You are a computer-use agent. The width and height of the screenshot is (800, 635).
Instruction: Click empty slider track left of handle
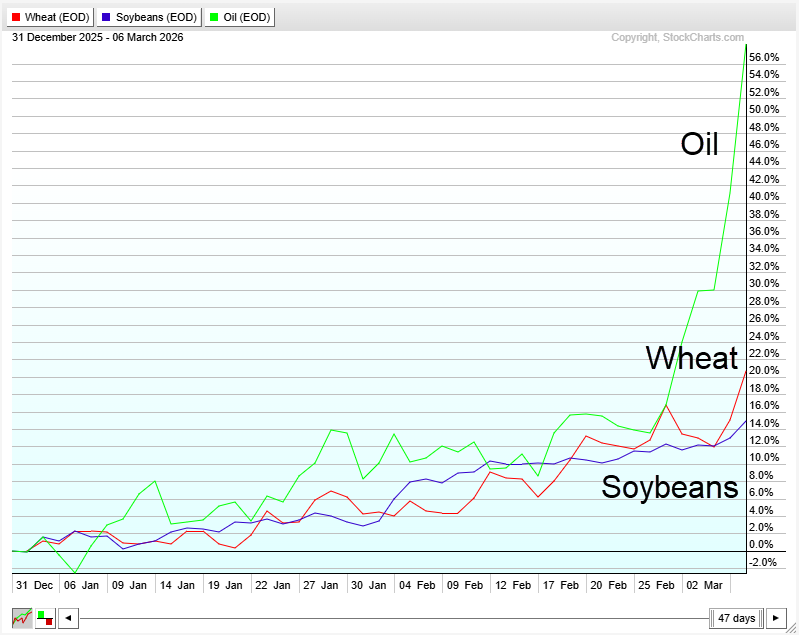[390, 618]
